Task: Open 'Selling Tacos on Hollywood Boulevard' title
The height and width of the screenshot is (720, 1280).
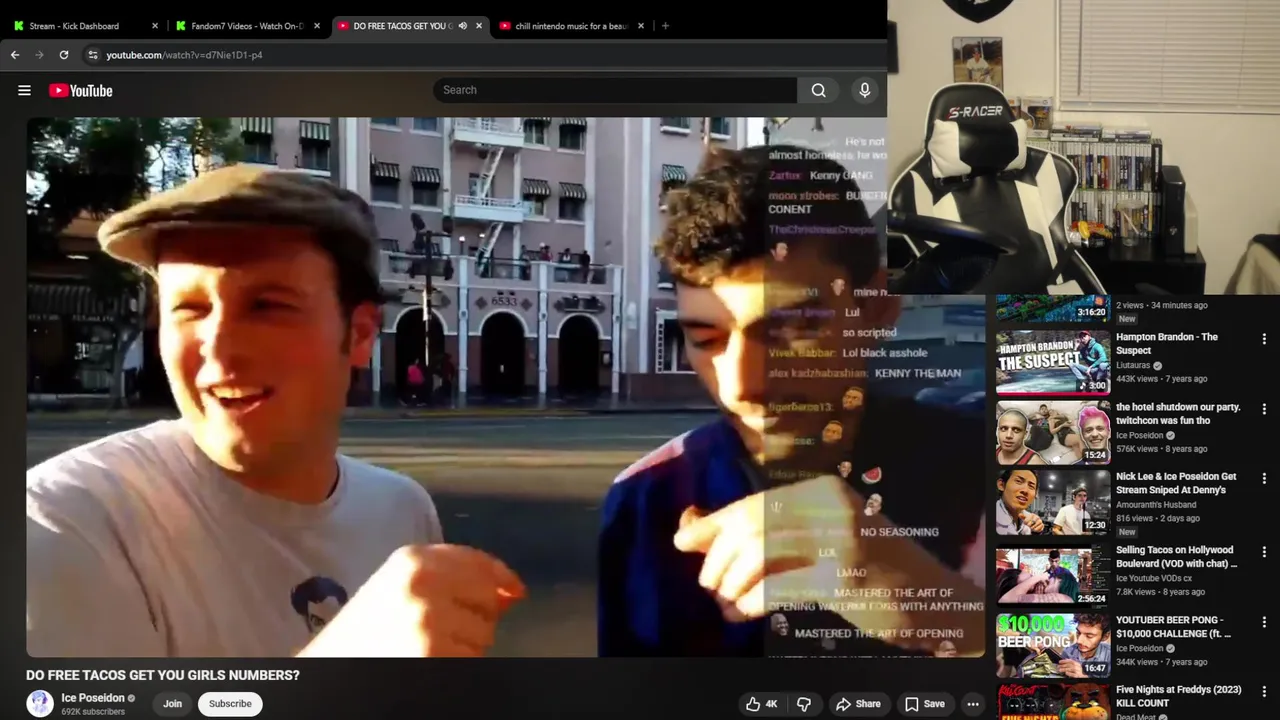Action: coord(1177,557)
